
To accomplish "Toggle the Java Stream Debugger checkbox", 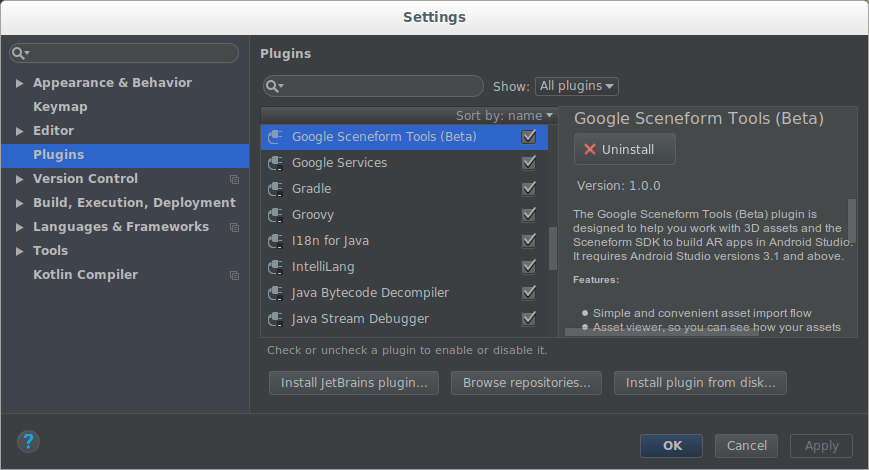I will [x=529, y=319].
